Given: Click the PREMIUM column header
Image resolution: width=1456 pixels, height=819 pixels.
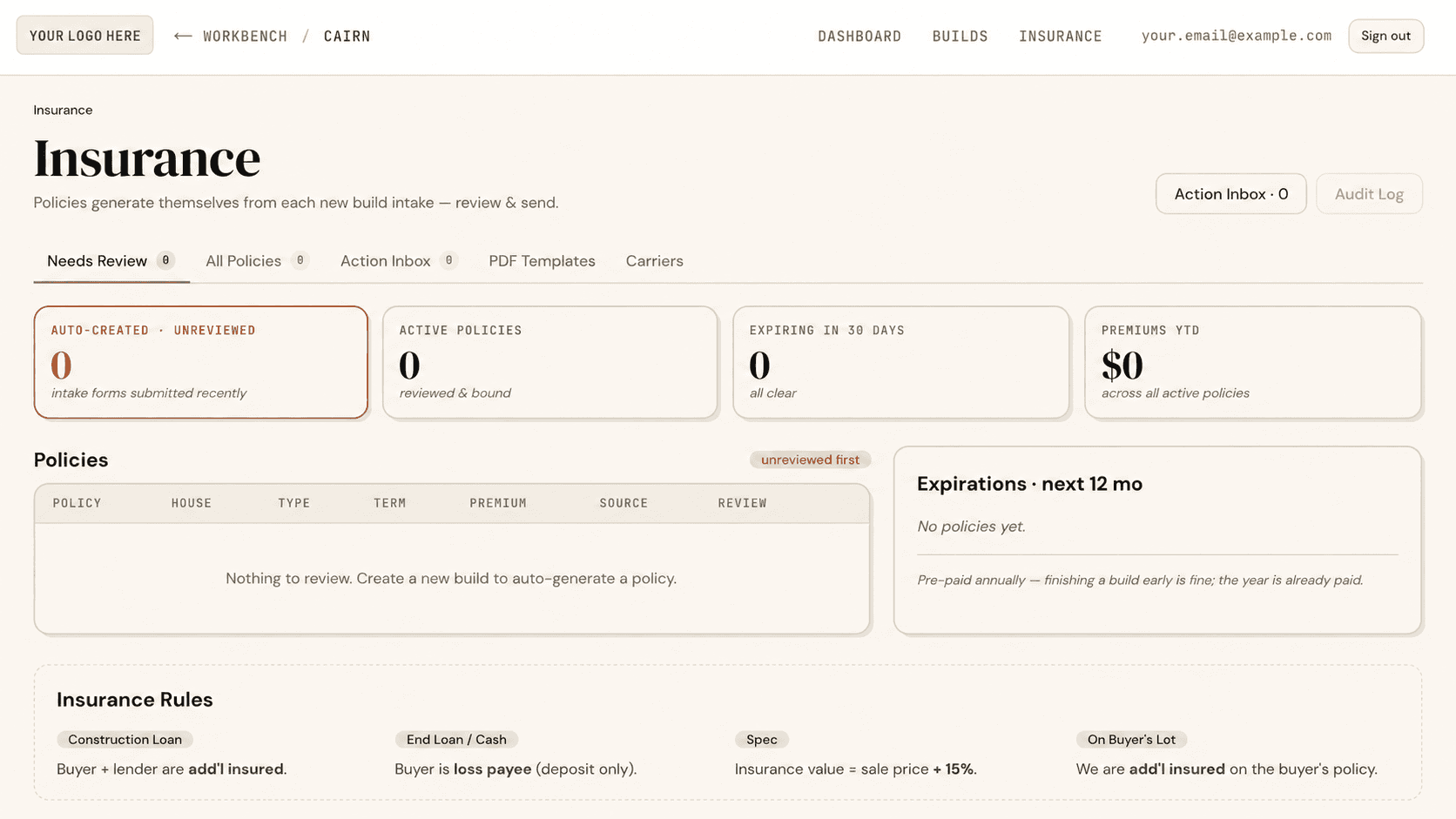Looking at the screenshot, I should [x=498, y=503].
